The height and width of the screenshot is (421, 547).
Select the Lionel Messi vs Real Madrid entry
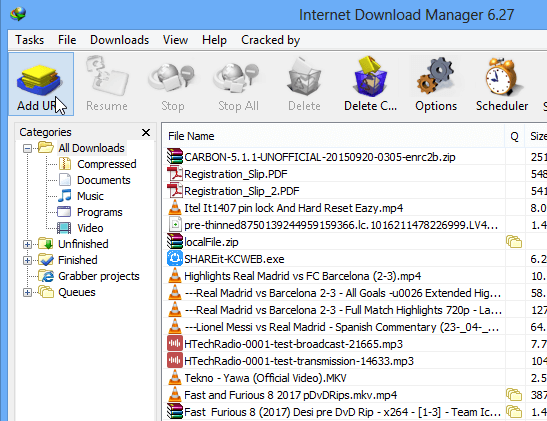click(342, 327)
